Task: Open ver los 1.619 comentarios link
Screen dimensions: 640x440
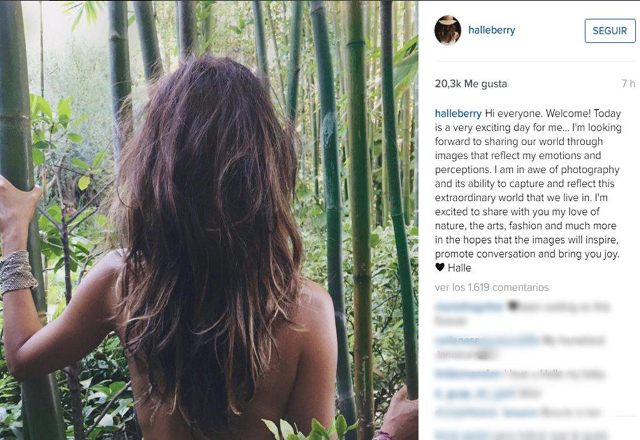Action: point(491,287)
